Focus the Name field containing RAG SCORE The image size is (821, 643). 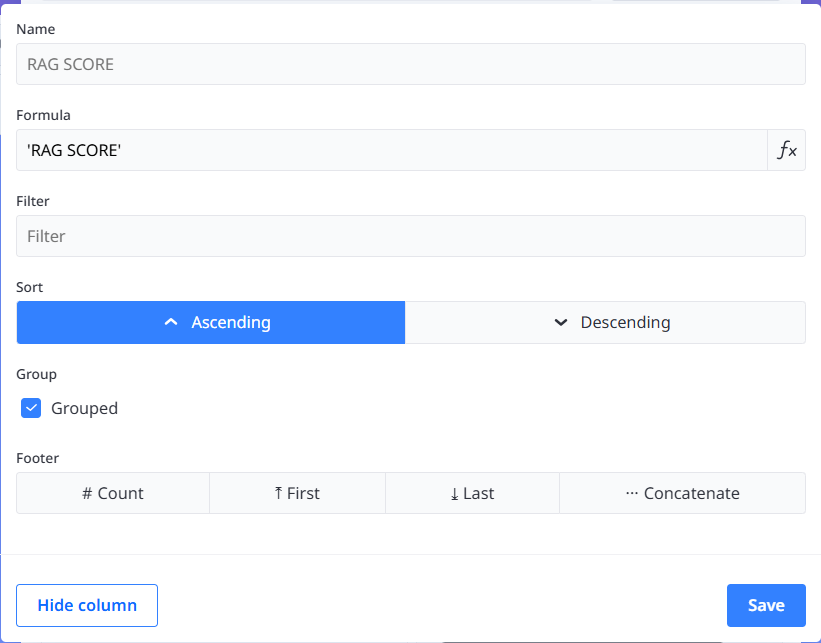410,65
